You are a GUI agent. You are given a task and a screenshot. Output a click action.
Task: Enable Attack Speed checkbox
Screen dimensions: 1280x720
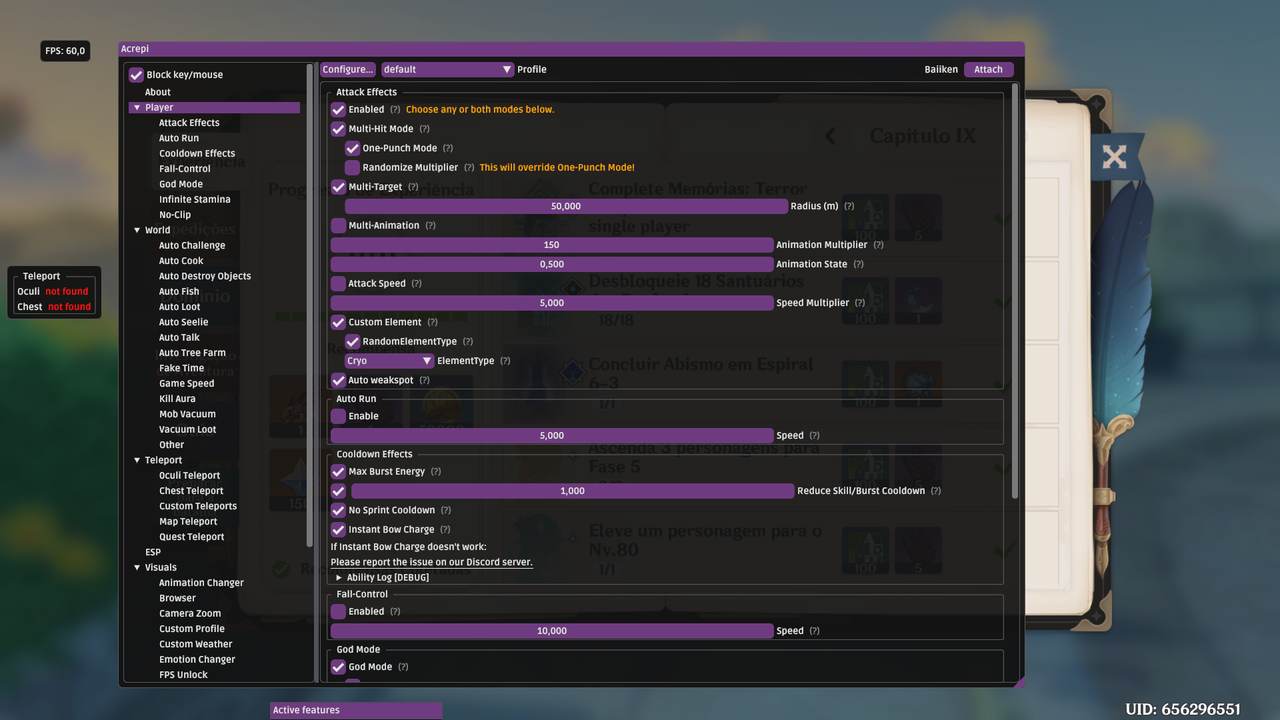[338, 284]
